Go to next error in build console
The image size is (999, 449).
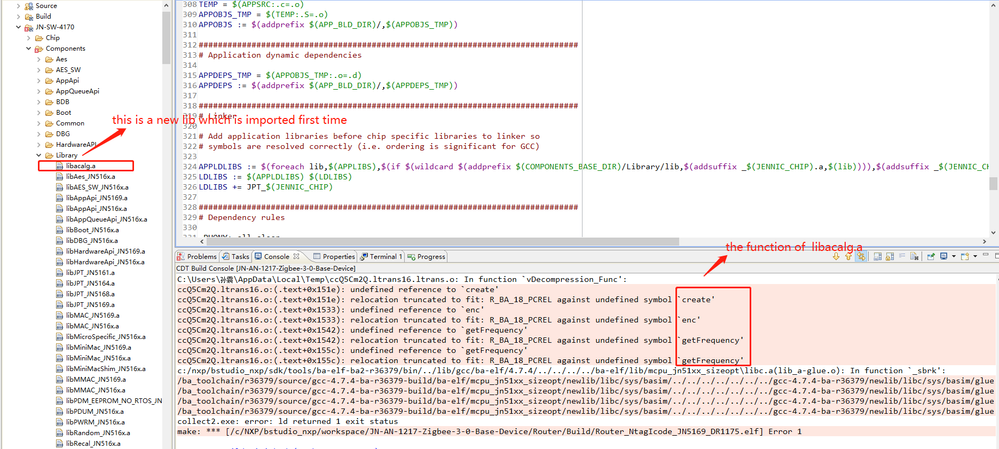click(x=836, y=256)
